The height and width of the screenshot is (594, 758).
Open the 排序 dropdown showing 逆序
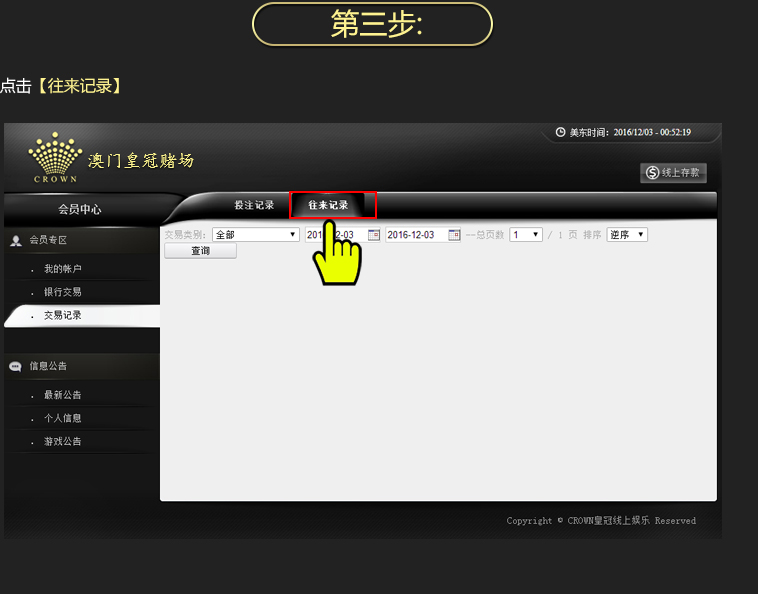[x=627, y=235]
